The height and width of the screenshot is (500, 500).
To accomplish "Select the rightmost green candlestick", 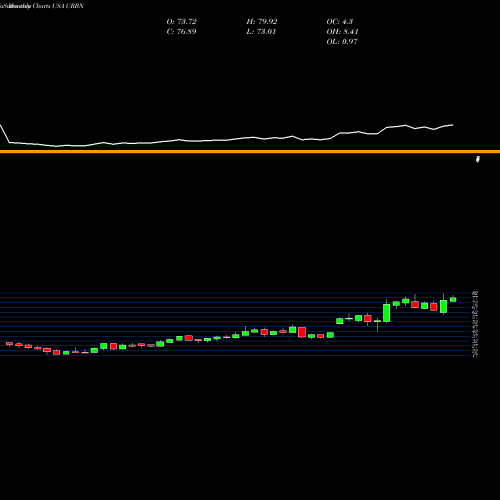I will point(453,299).
